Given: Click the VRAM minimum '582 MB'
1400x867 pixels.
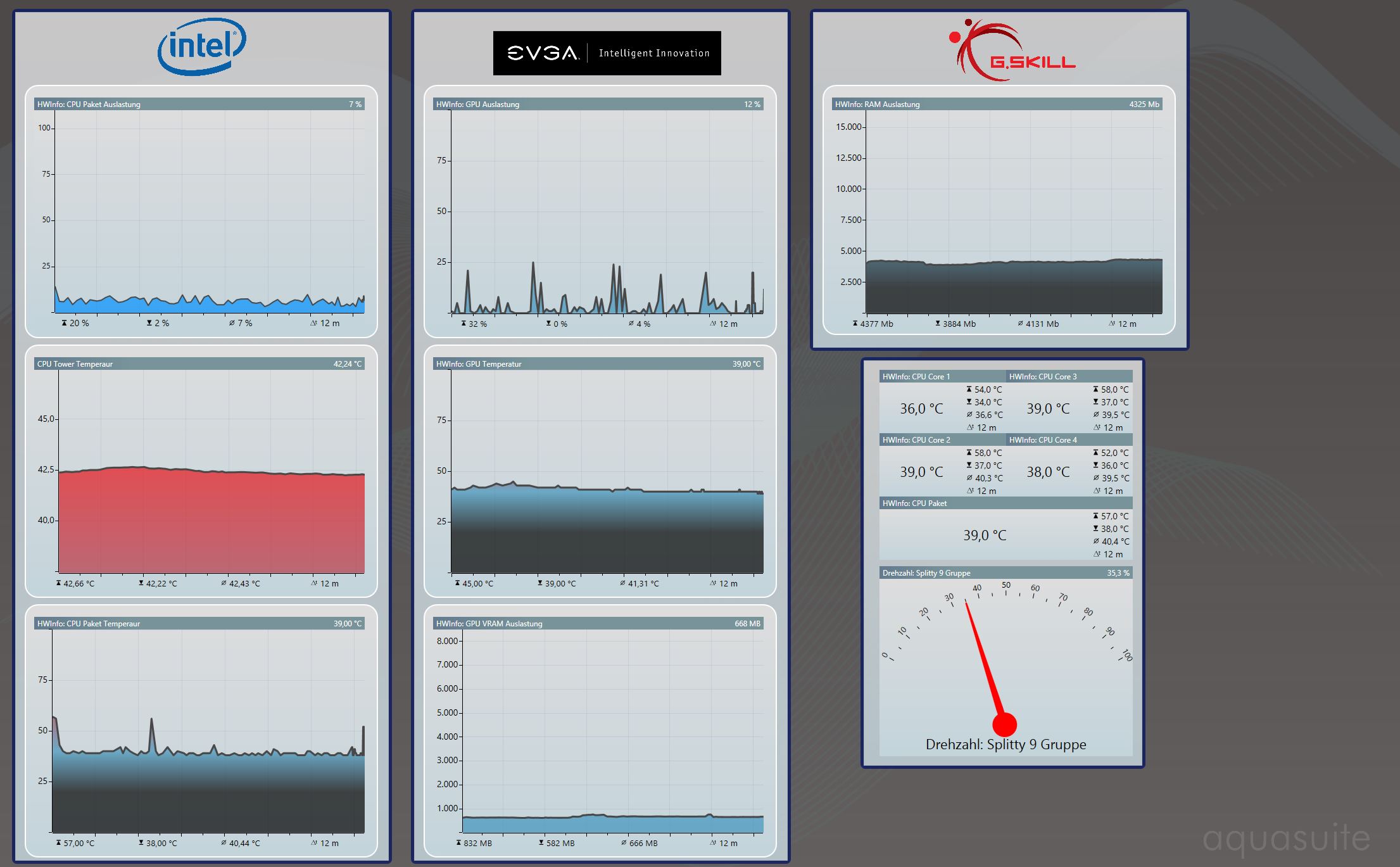Looking at the screenshot, I should [x=560, y=843].
